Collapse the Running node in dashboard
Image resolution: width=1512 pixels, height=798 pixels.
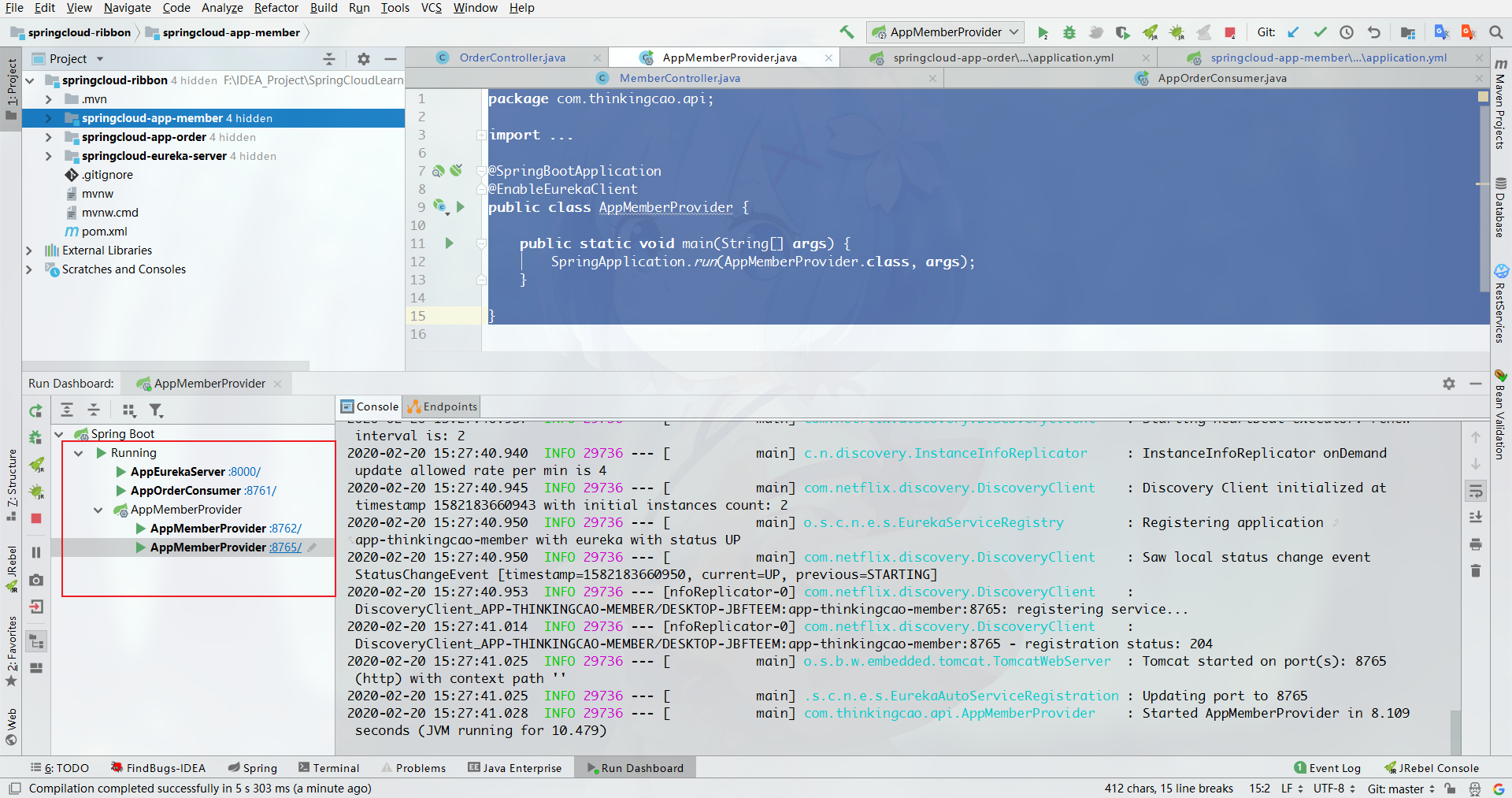click(x=78, y=453)
